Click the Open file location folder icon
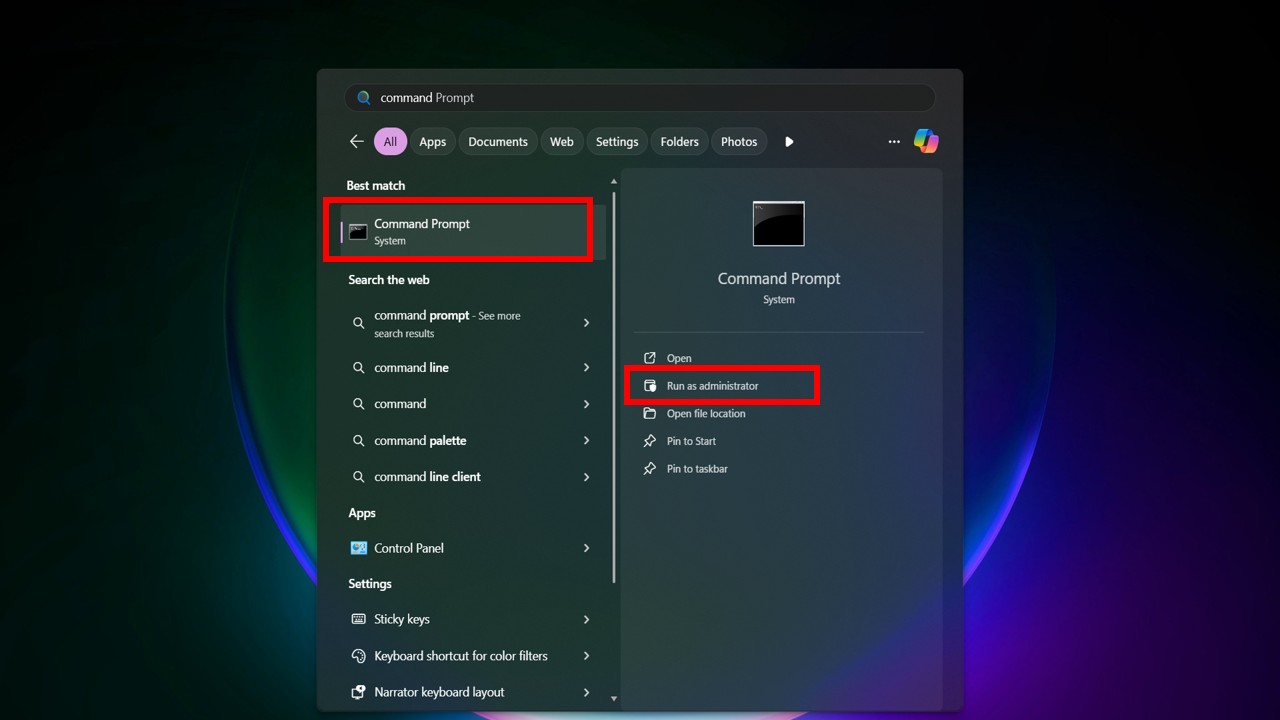Image resolution: width=1280 pixels, height=720 pixels. [x=650, y=414]
